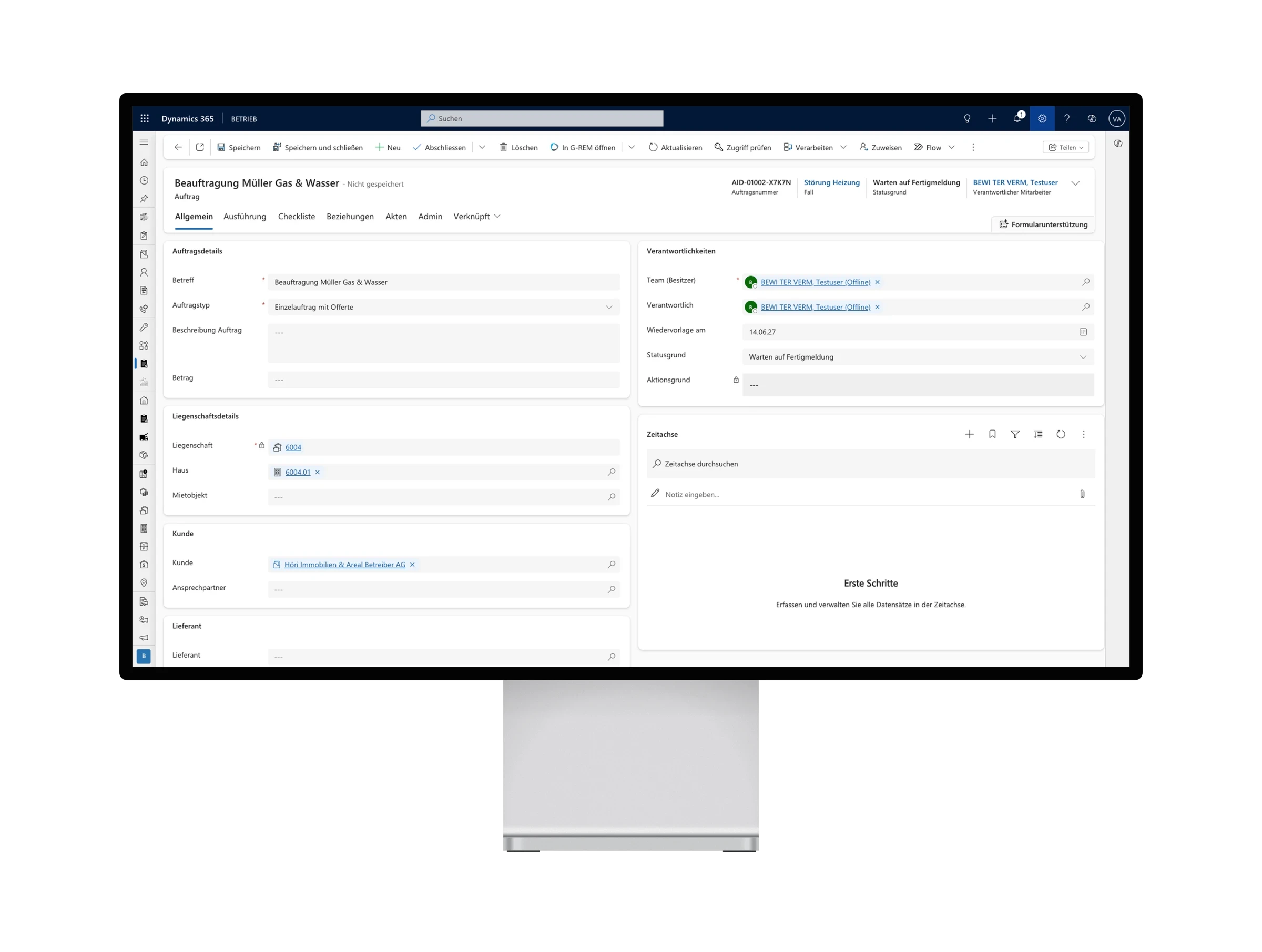Attach a file using the paperclip icon

tap(1082, 494)
